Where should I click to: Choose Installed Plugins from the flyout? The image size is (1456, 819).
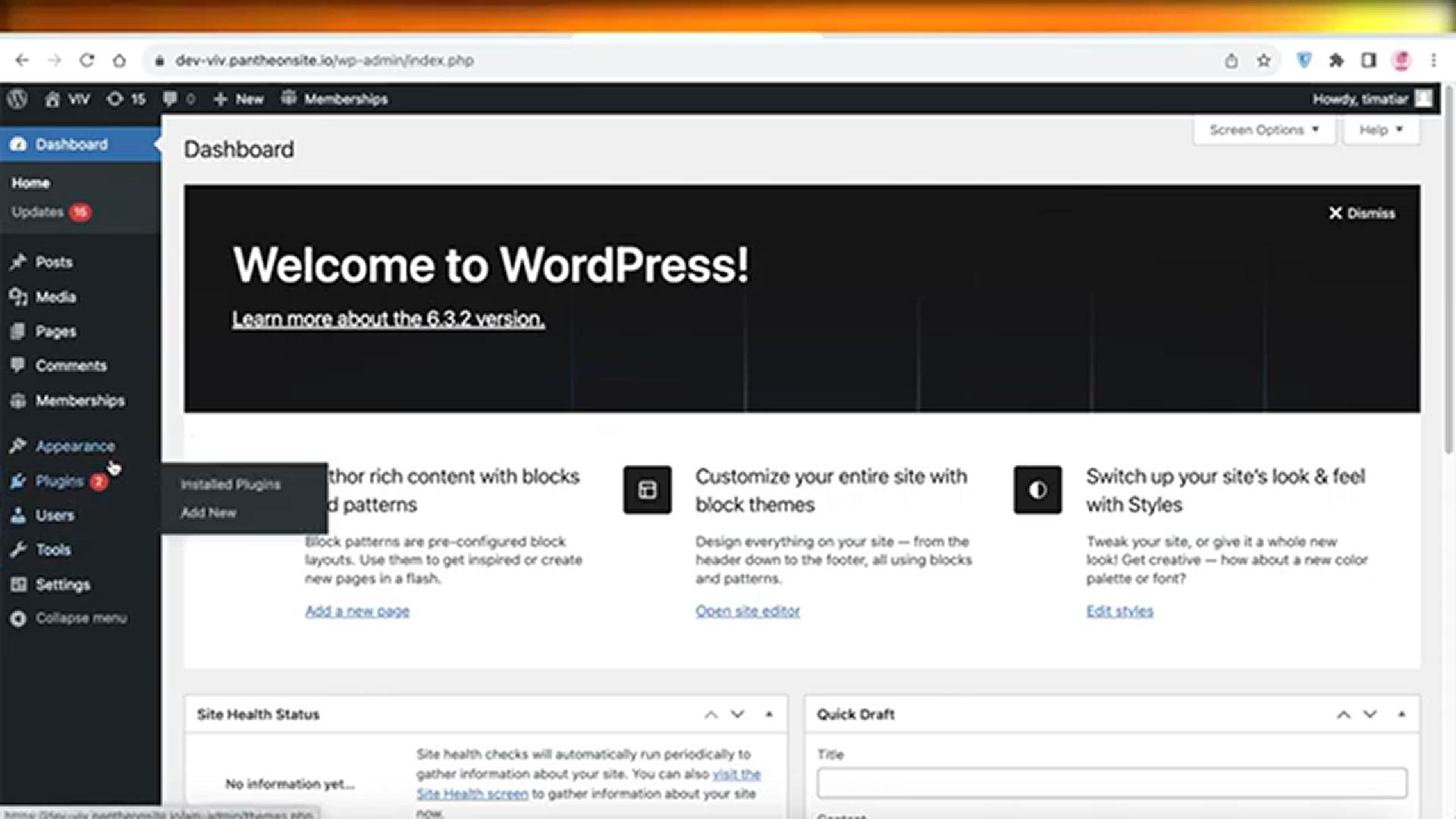click(231, 485)
